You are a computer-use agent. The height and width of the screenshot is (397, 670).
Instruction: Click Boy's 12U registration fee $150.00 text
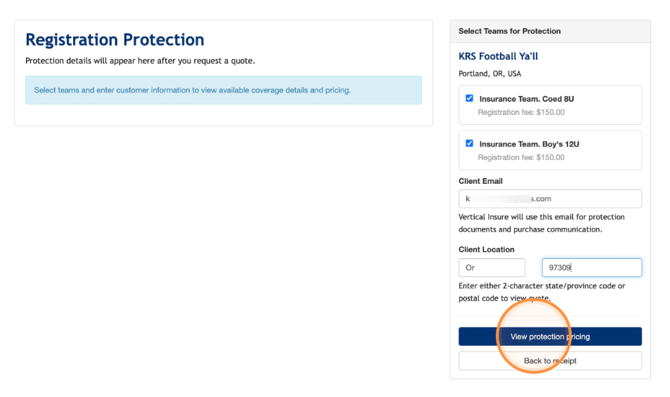521,157
